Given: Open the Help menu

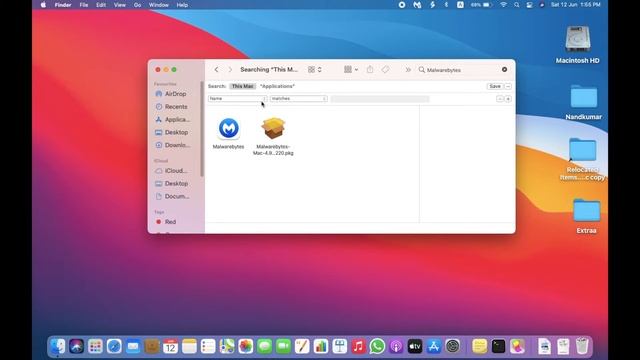Looking at the screenshot, I should click(x=182, y=5).
